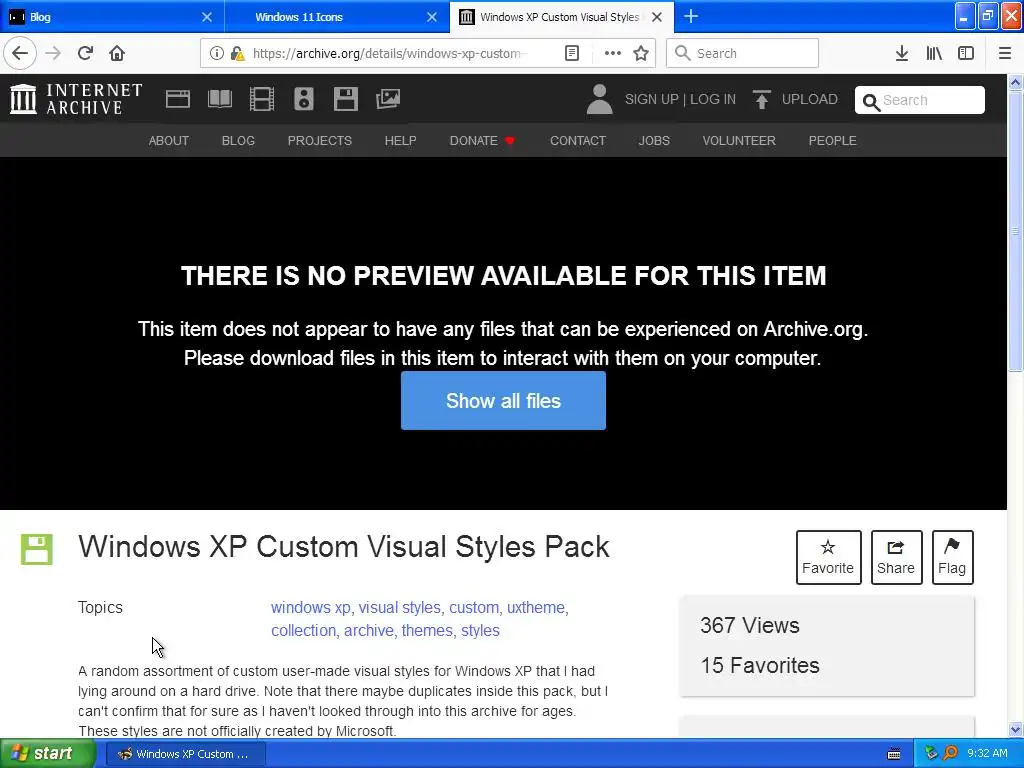Open the browser Home page
This screenshot has width=1024, height=768.
[117, 53]
